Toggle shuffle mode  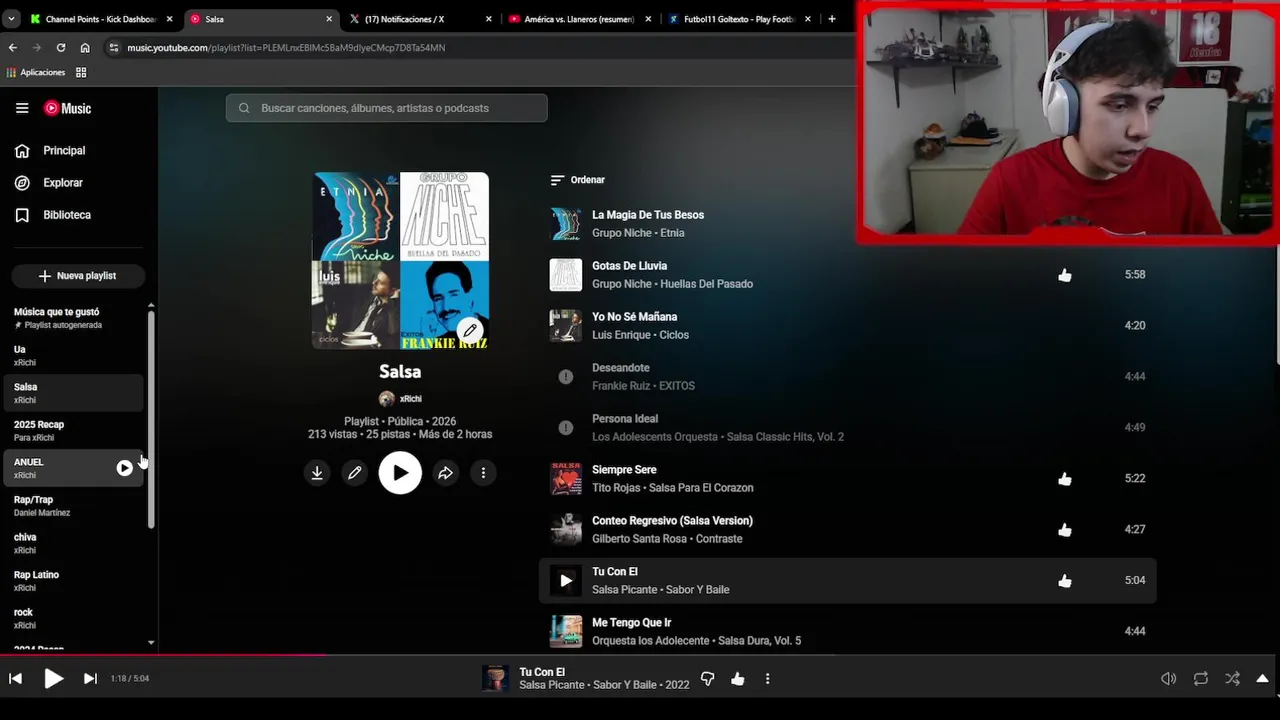tap(1232, 679)
